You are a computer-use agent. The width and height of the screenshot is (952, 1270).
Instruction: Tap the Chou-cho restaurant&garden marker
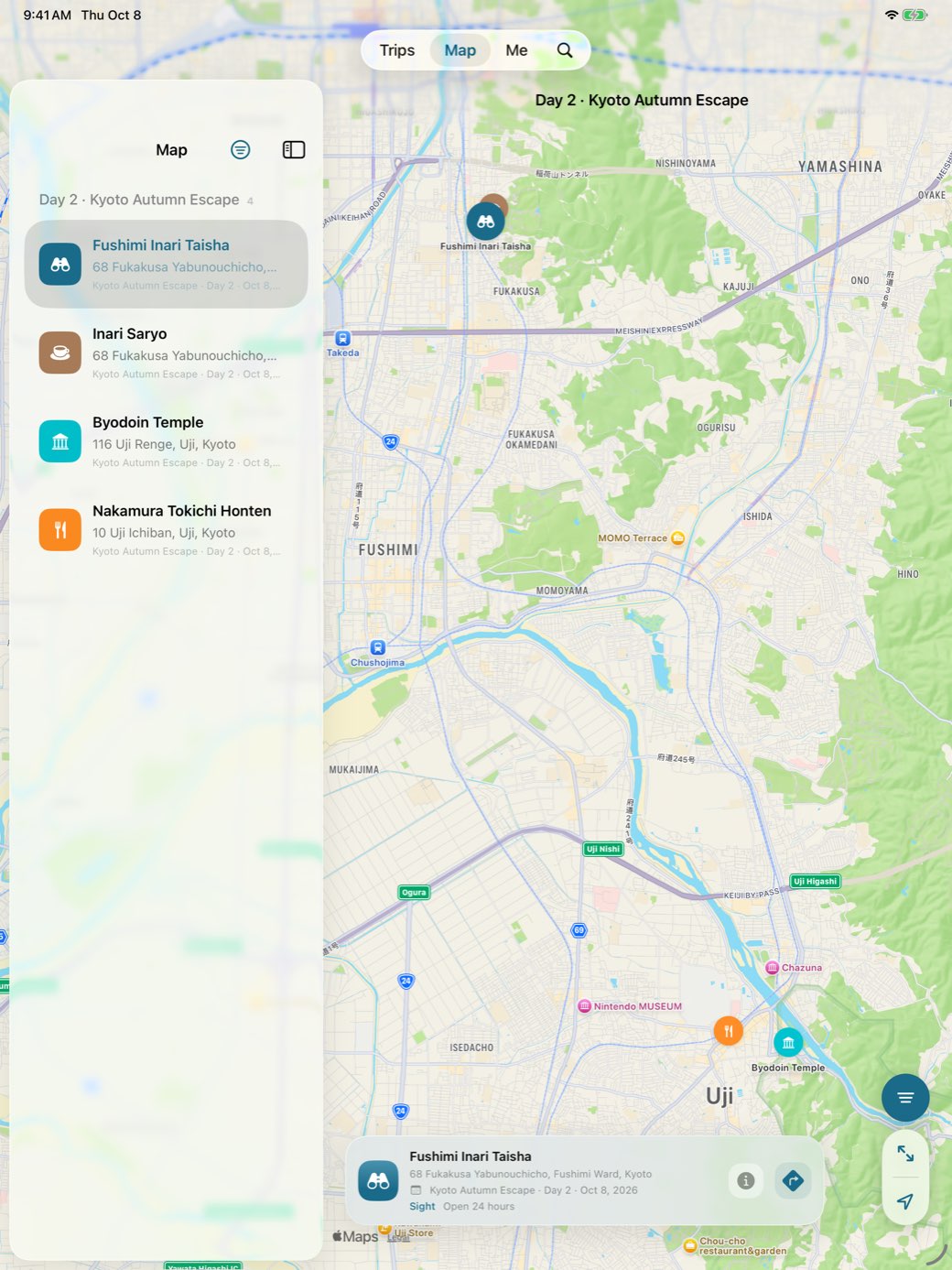click(690, 1245)
